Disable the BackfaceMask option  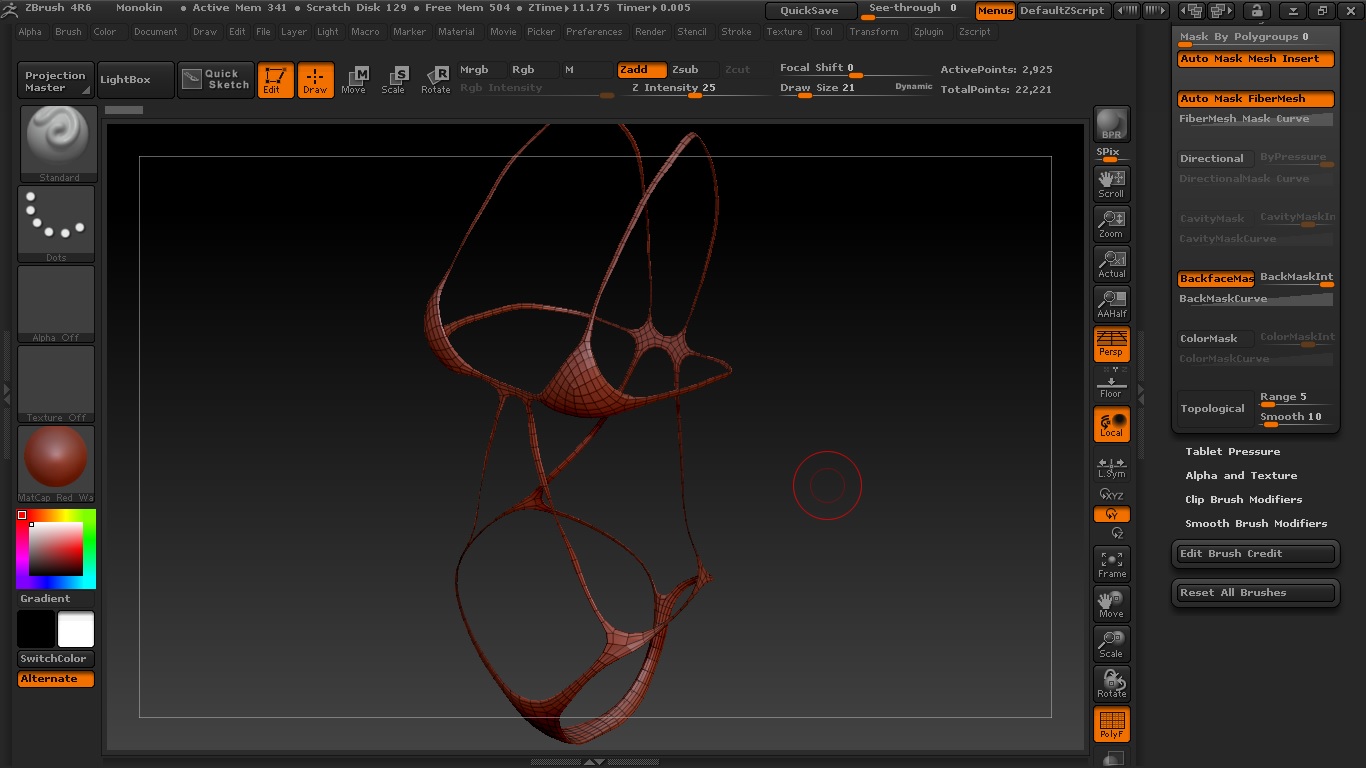tap(1215, 279)
